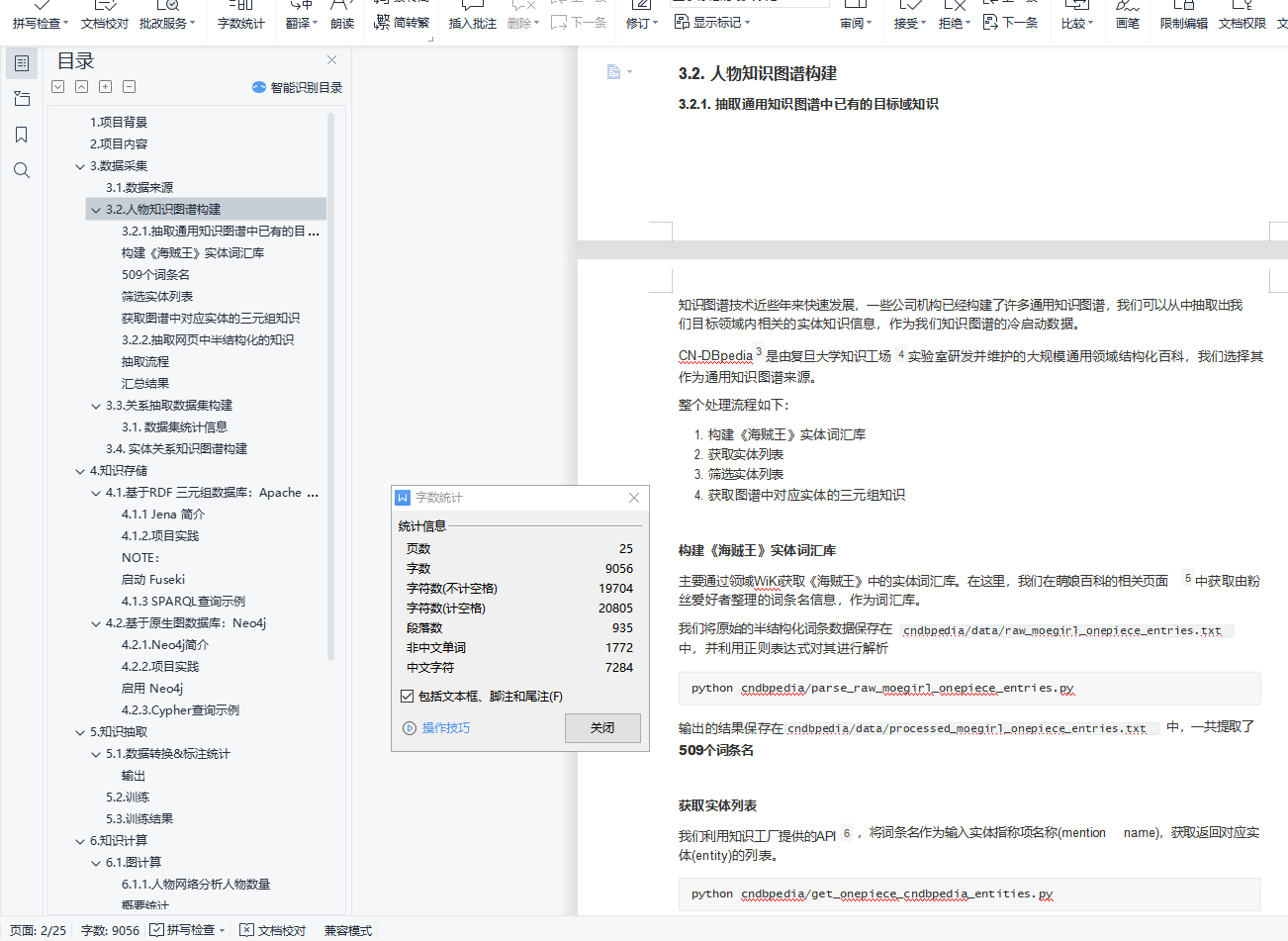Click the minus icon under 目录

[x=130, y=87]
